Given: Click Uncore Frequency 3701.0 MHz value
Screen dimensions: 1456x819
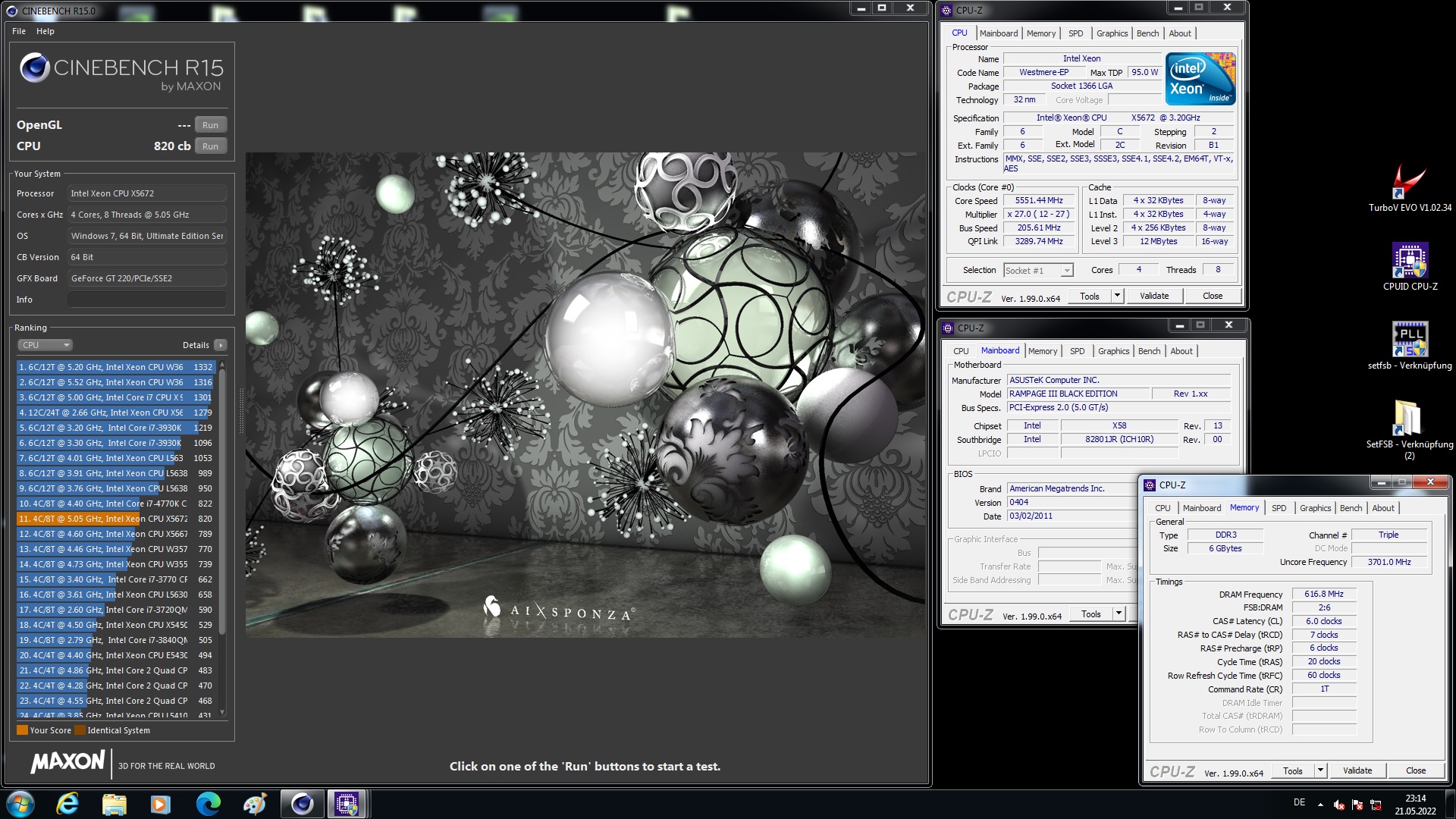Looking at the screenshot, I should (x=1389, y=563).
